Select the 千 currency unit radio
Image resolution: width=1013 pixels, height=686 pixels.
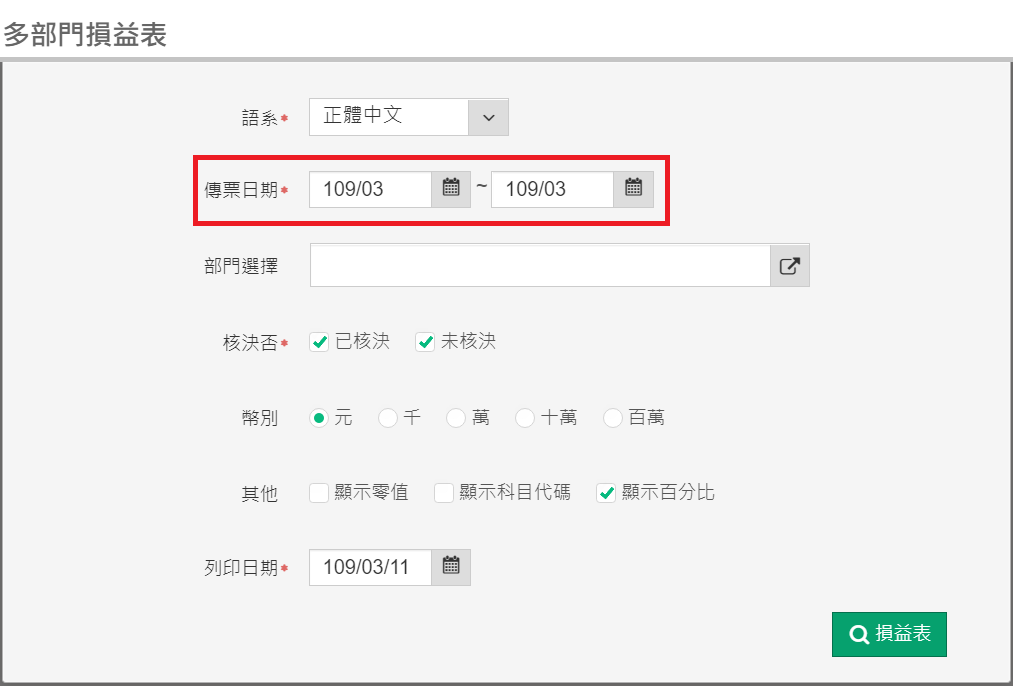point(388,418)
